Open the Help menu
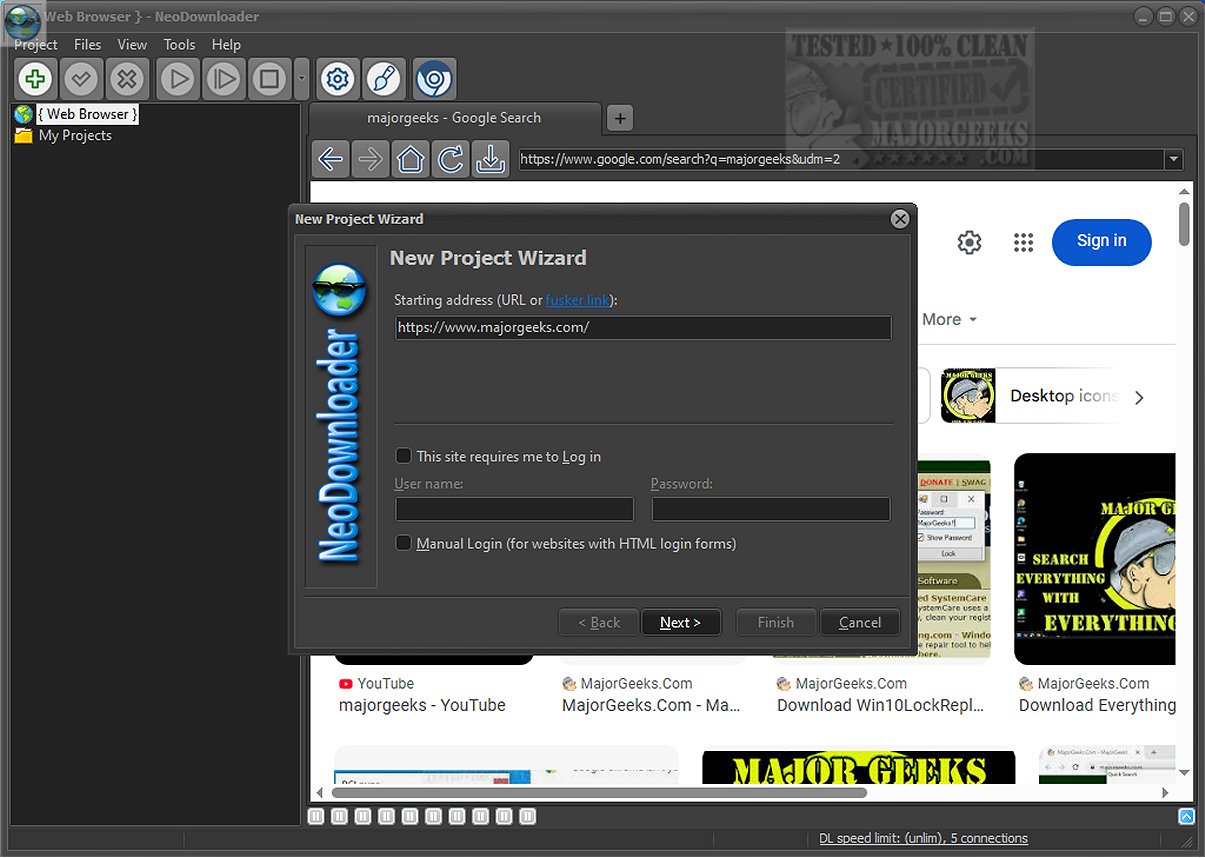The height and width of the screenshot is (858, 1205). tap(226, 44)
